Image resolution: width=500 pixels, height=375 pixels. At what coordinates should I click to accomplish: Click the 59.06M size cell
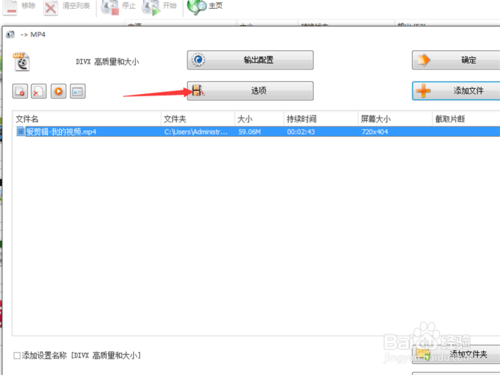tap(249, 132)
